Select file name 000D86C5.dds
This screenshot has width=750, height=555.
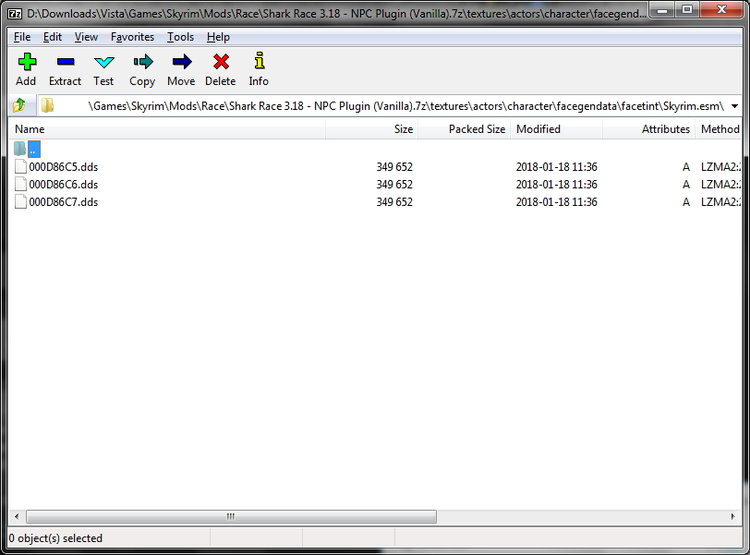pyautogui.click(x=63, y=167)
